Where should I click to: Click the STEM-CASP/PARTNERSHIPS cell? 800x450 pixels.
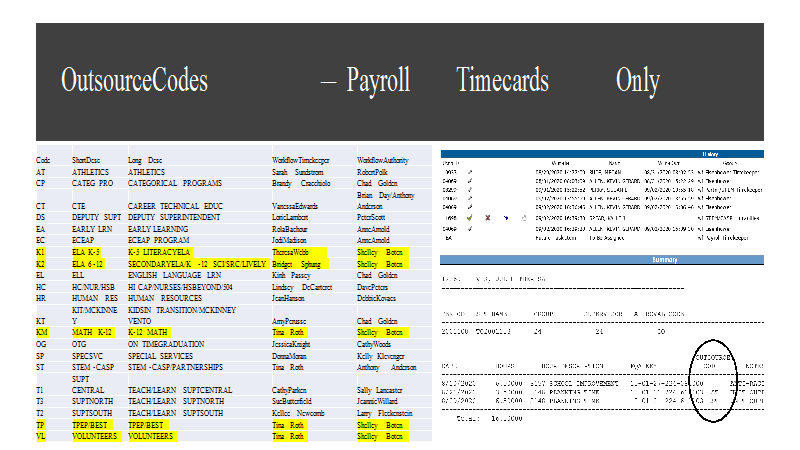coord(176,367)
